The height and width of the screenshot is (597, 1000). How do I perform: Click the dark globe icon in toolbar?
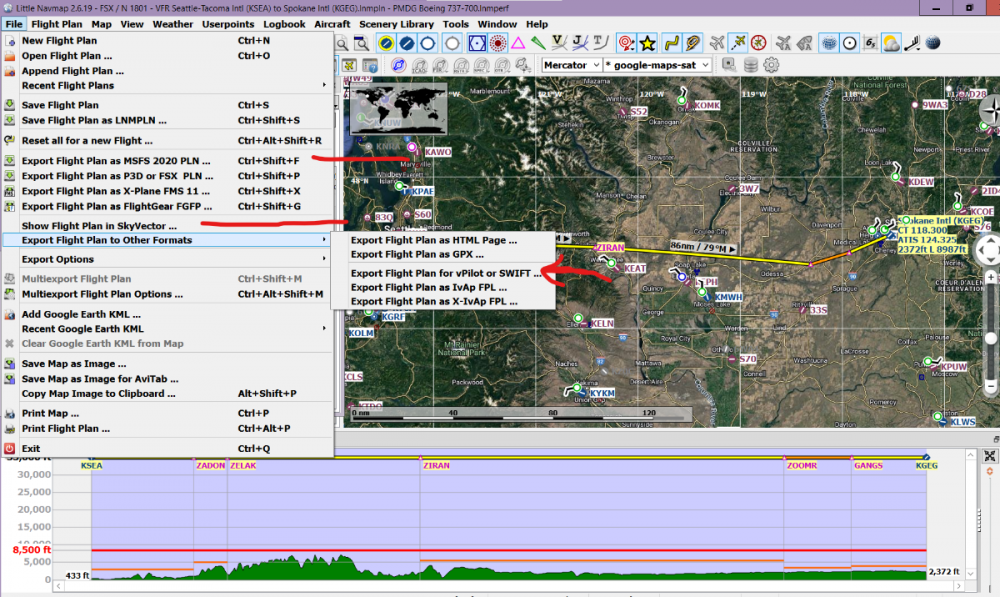(x=933, y=43)
